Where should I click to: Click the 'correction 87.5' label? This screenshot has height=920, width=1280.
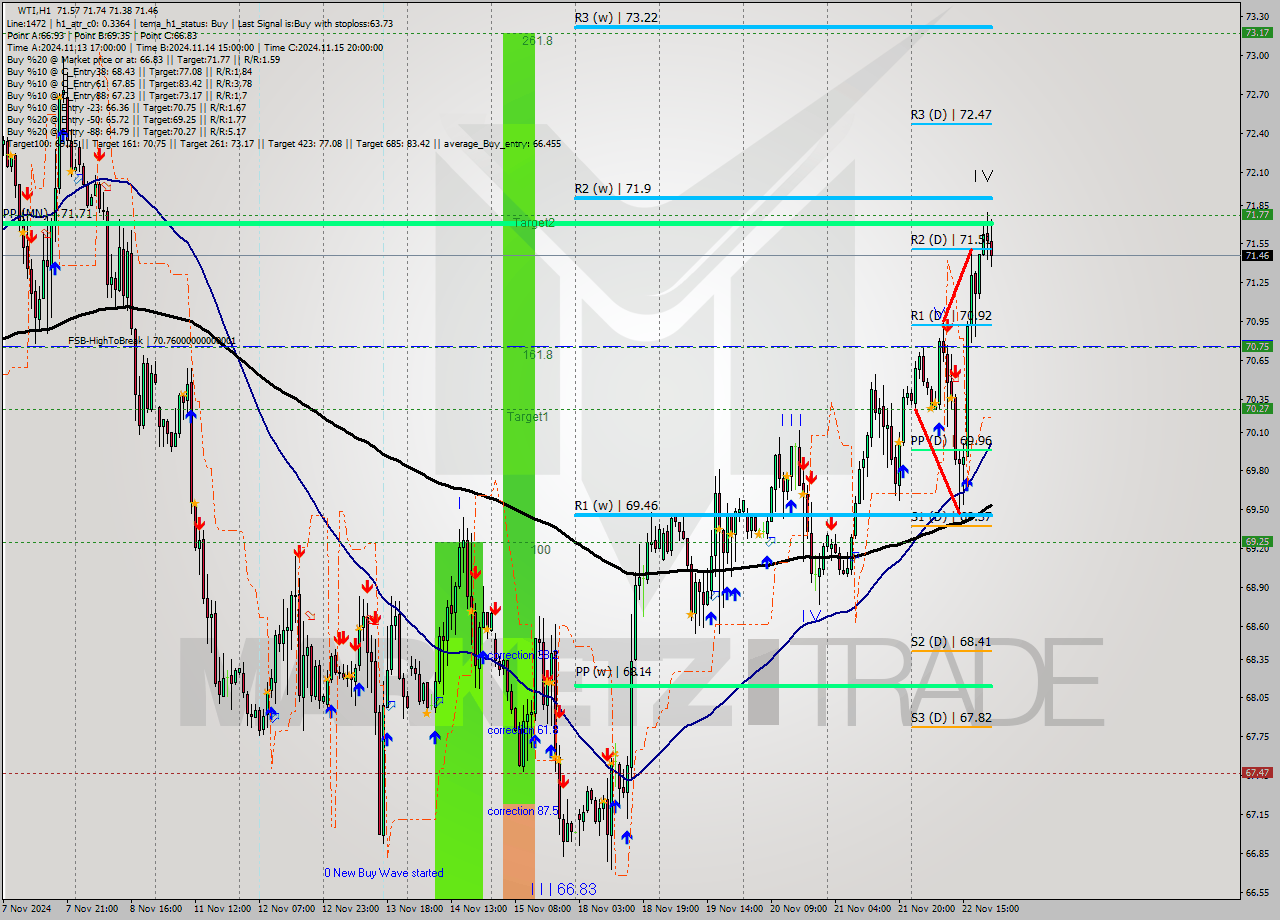pos(523,811)
